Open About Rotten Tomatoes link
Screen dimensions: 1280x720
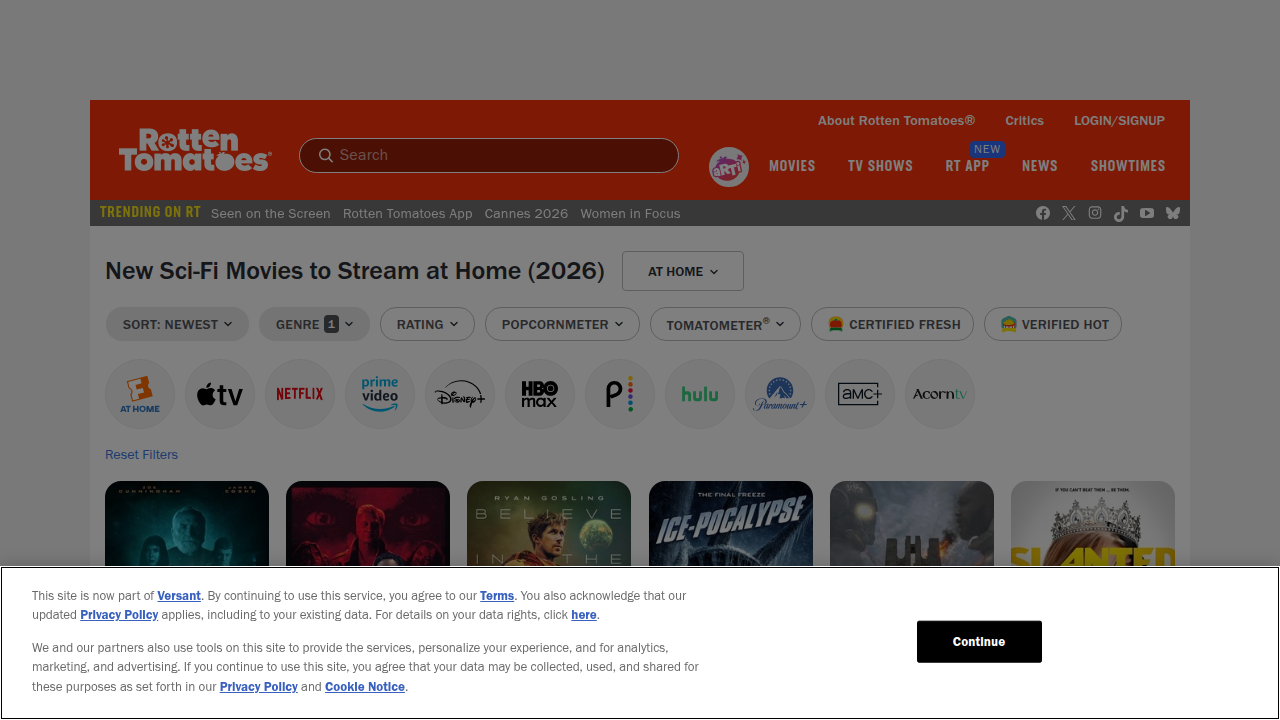(896, 121)
